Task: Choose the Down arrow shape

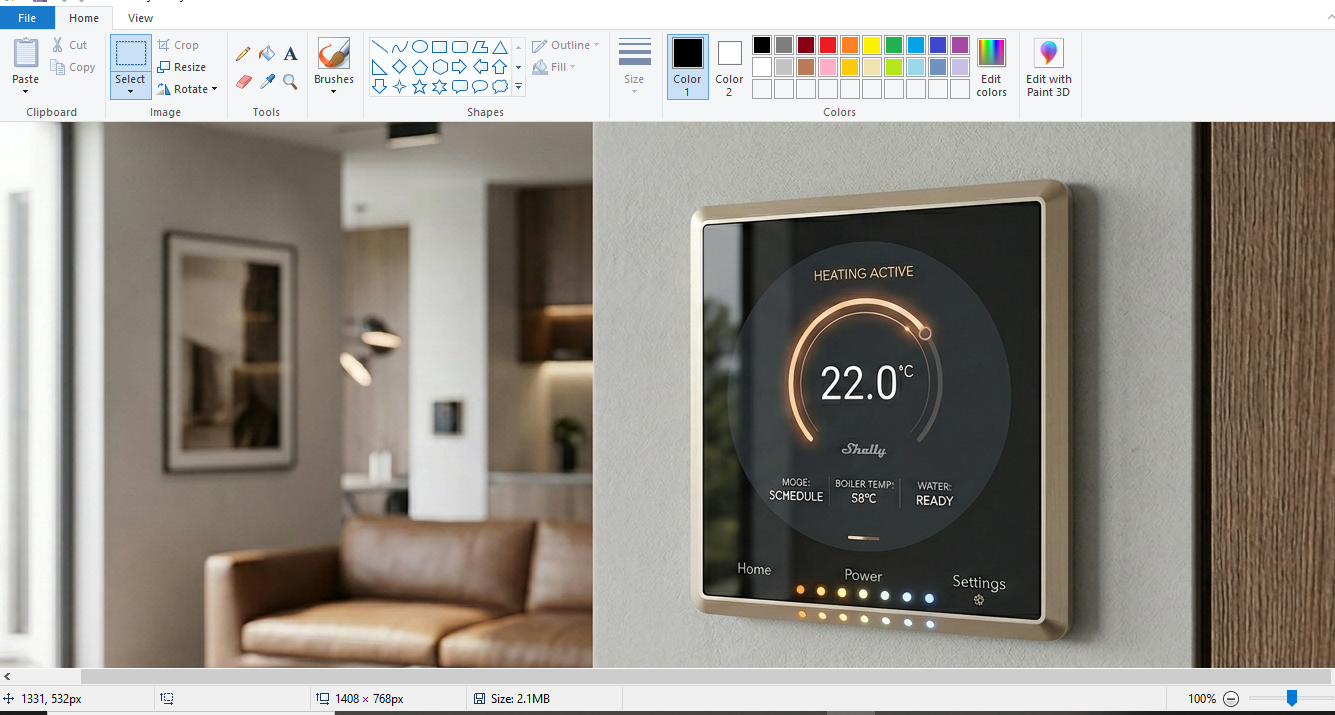Action: (x=380, y=87)
